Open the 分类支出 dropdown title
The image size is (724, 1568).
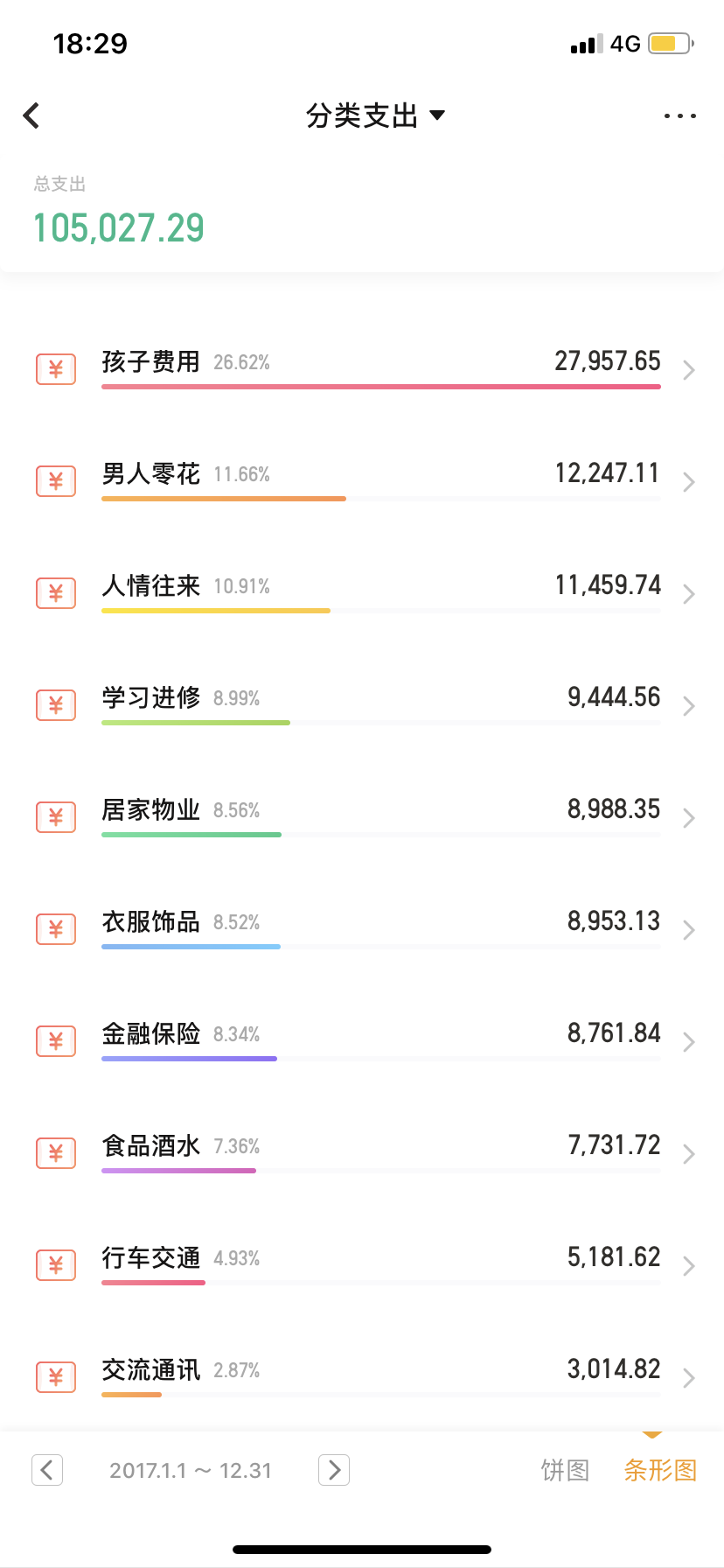[374, 115]
